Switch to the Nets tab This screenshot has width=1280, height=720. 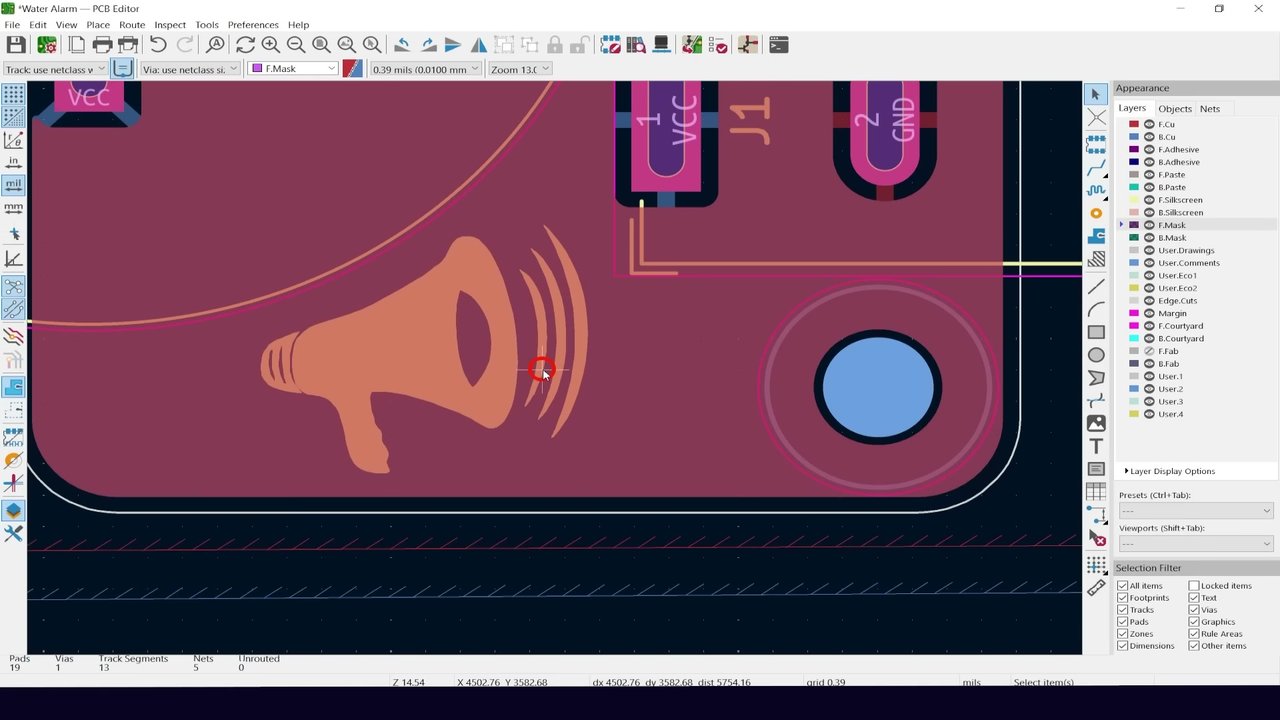point(1210,108)
